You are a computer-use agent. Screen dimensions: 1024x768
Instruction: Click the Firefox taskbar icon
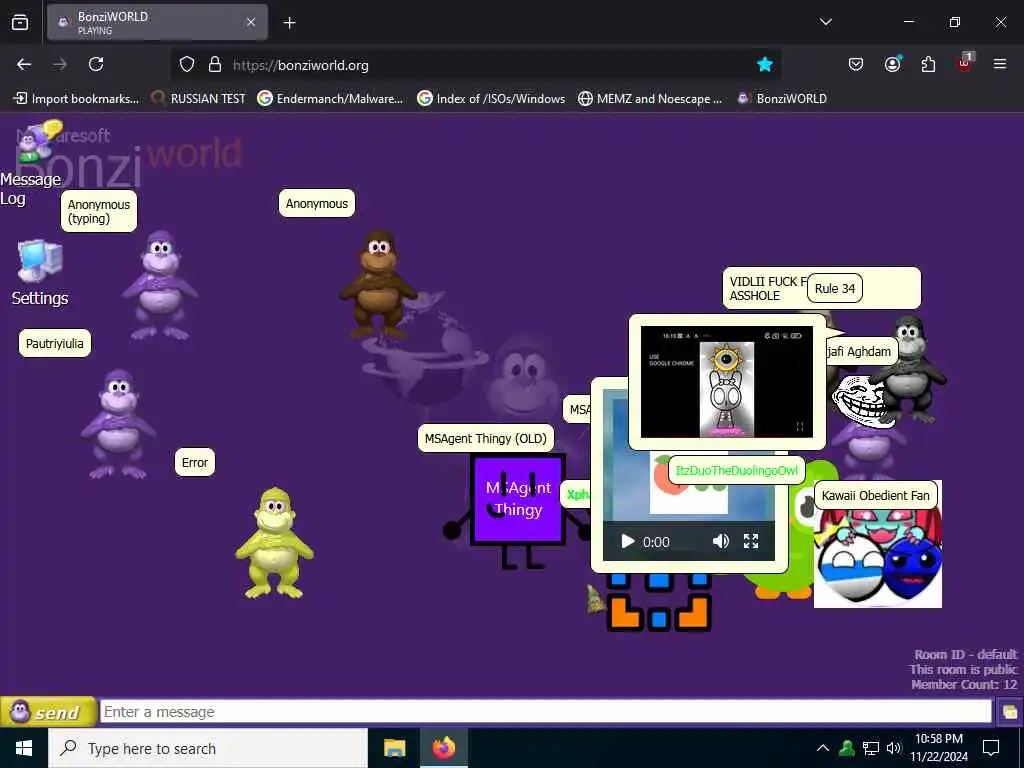point(443,748)
